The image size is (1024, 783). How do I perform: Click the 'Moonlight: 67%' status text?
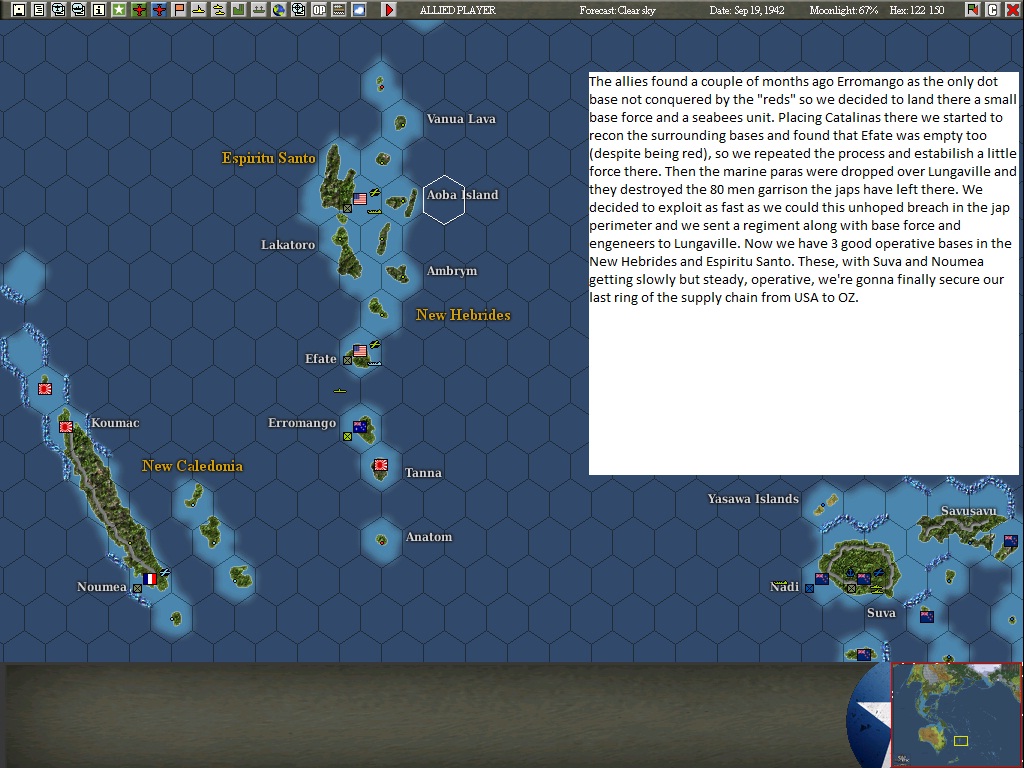844,10
